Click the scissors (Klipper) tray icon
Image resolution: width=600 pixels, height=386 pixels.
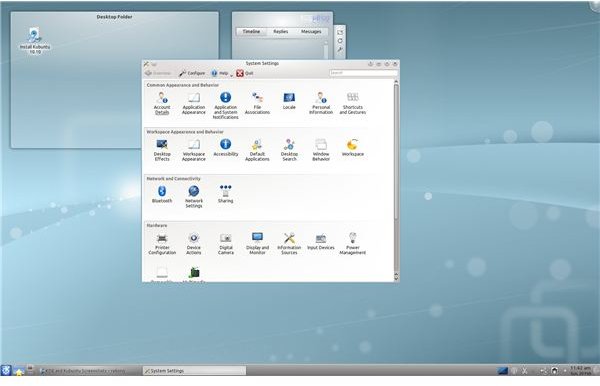[525, 371]
